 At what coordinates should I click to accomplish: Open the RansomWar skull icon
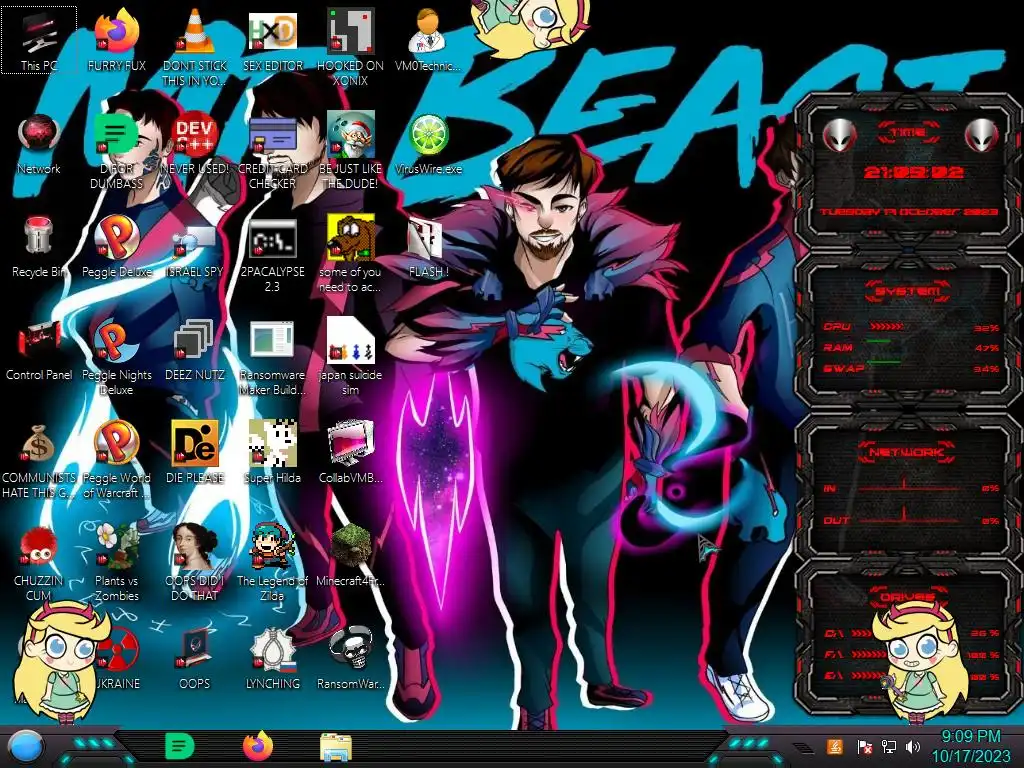[350, 660]
